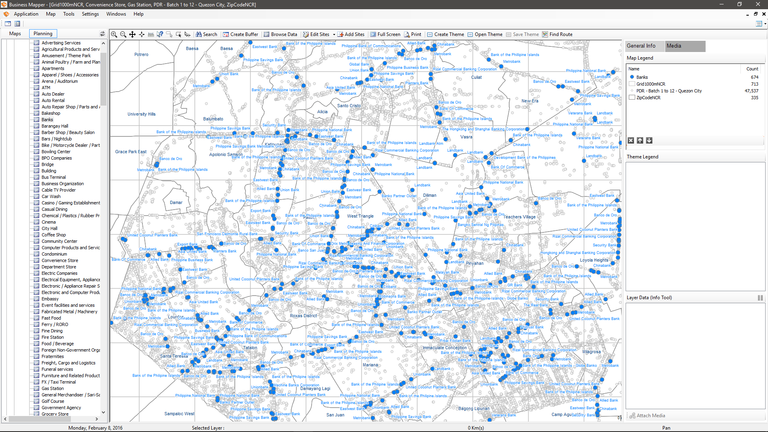Open Browse Data from the toolbar

(x=281, y=34)
